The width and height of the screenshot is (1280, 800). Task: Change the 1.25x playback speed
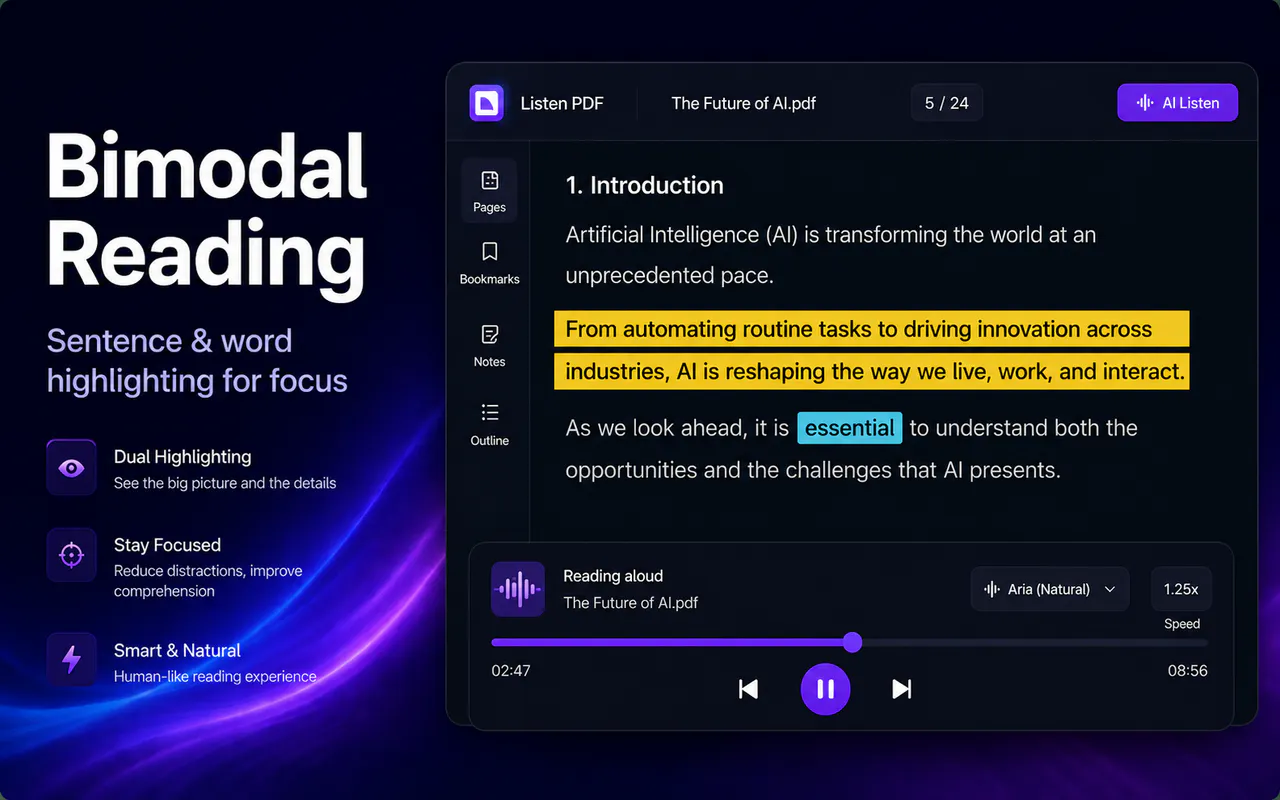coord(1181,589)
